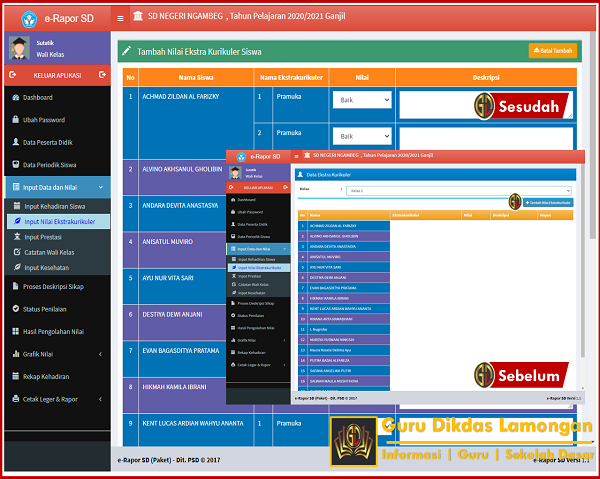Click the Hasil Pengolahan Nilai grid icon

pos(16,331)
